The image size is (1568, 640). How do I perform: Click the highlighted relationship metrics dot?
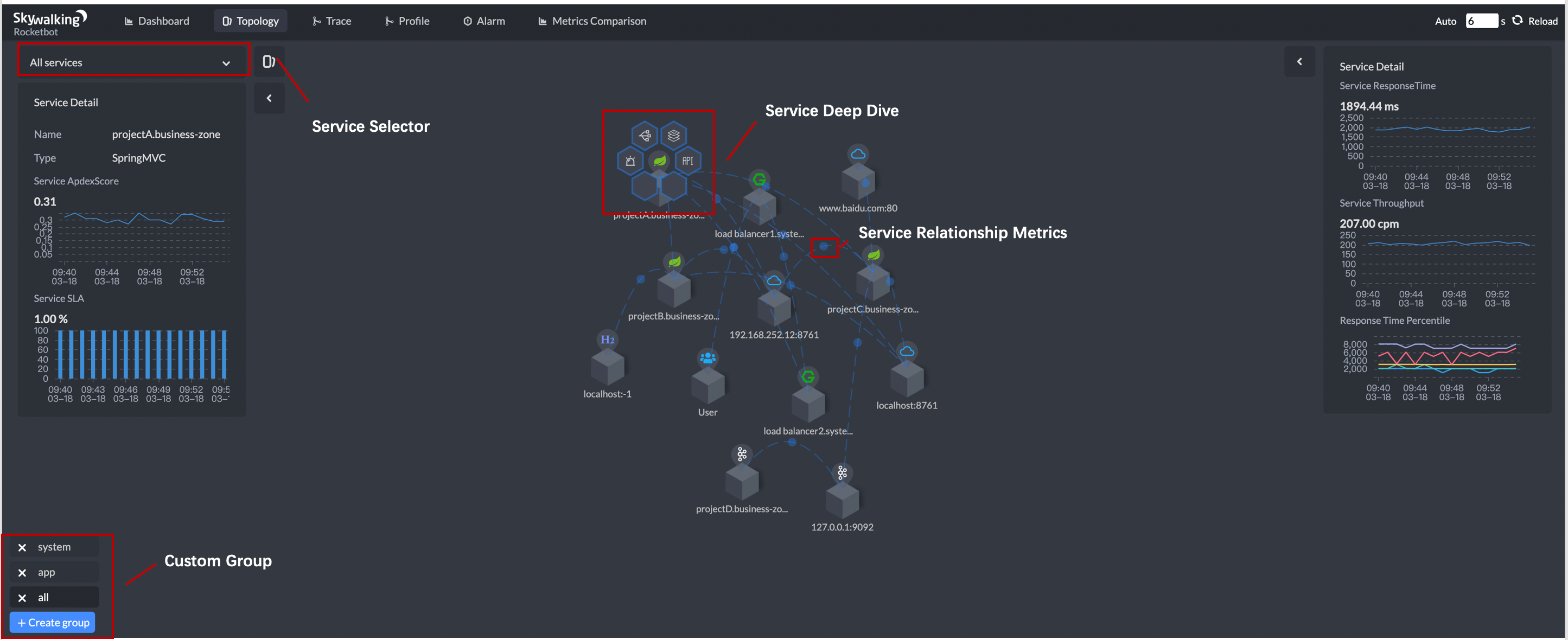[824, 247]
